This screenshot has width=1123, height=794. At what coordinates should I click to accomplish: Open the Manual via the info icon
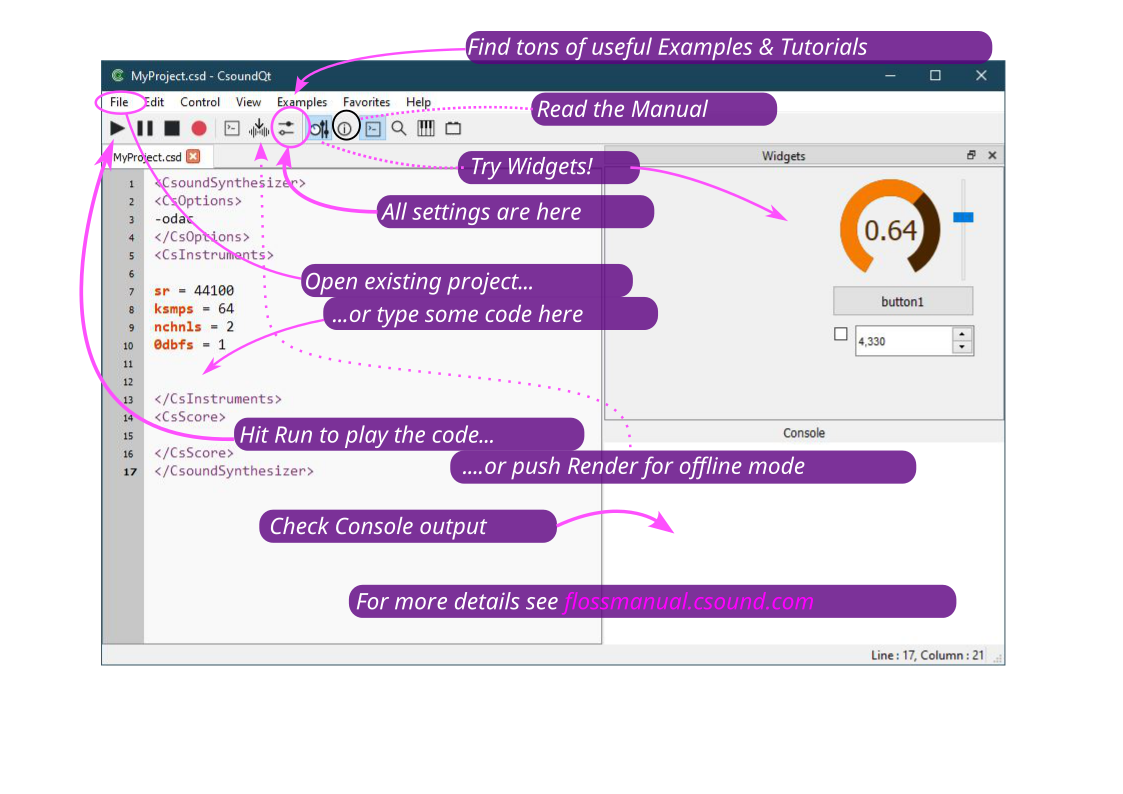click(345, 129)
